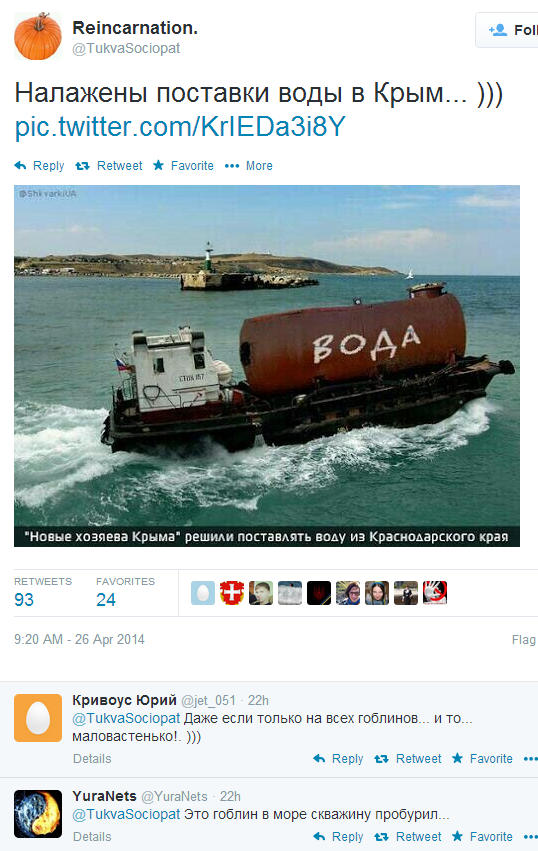This screenshot has height=851, width=538.
Task: Open the pumpkin avatar of TukvaSociopat
Action: 38,36
